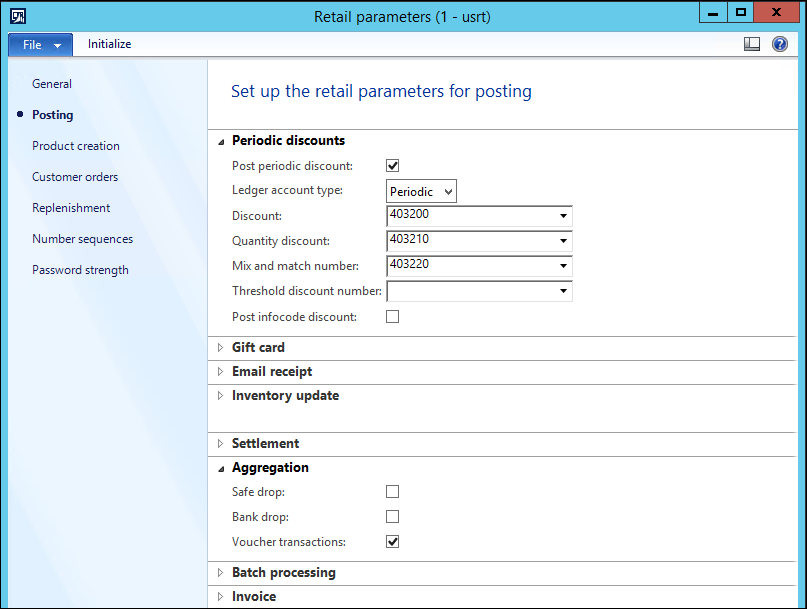Collapse the Periodic discounts section

[x=220, y=141]
